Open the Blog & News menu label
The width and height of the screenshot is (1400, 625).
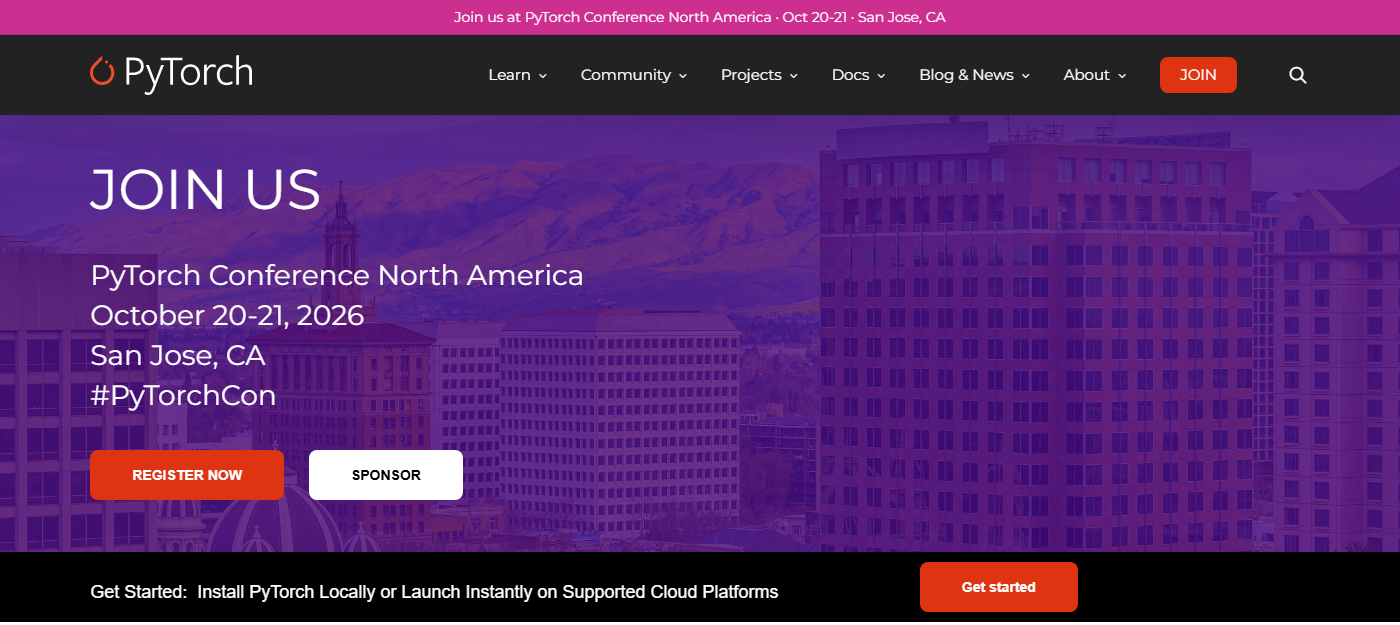tap(966, 75)
